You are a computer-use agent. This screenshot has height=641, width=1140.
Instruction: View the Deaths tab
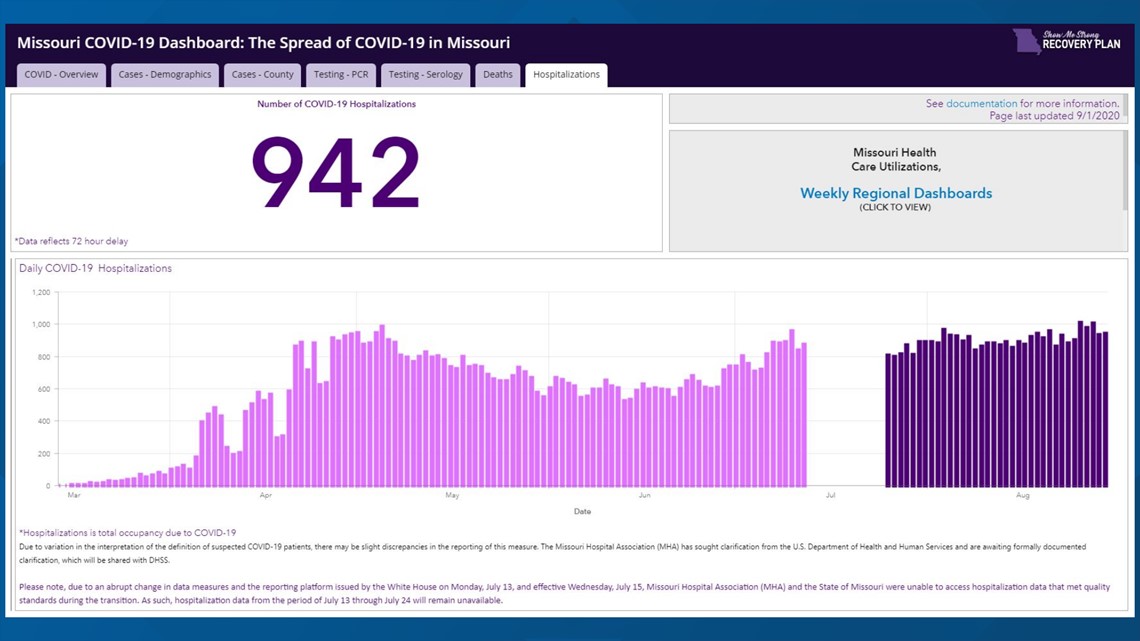click(498, 74)
